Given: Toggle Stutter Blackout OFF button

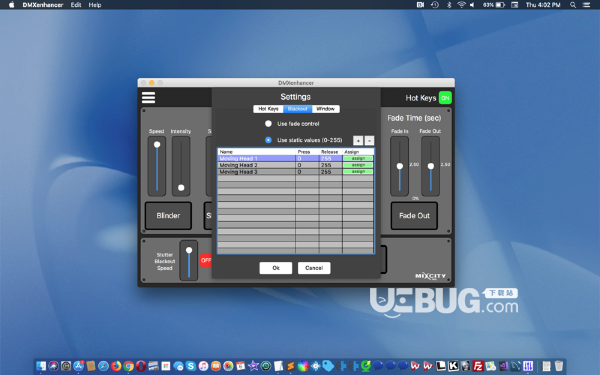Looking at the screenshot, I should pos(206,260).
